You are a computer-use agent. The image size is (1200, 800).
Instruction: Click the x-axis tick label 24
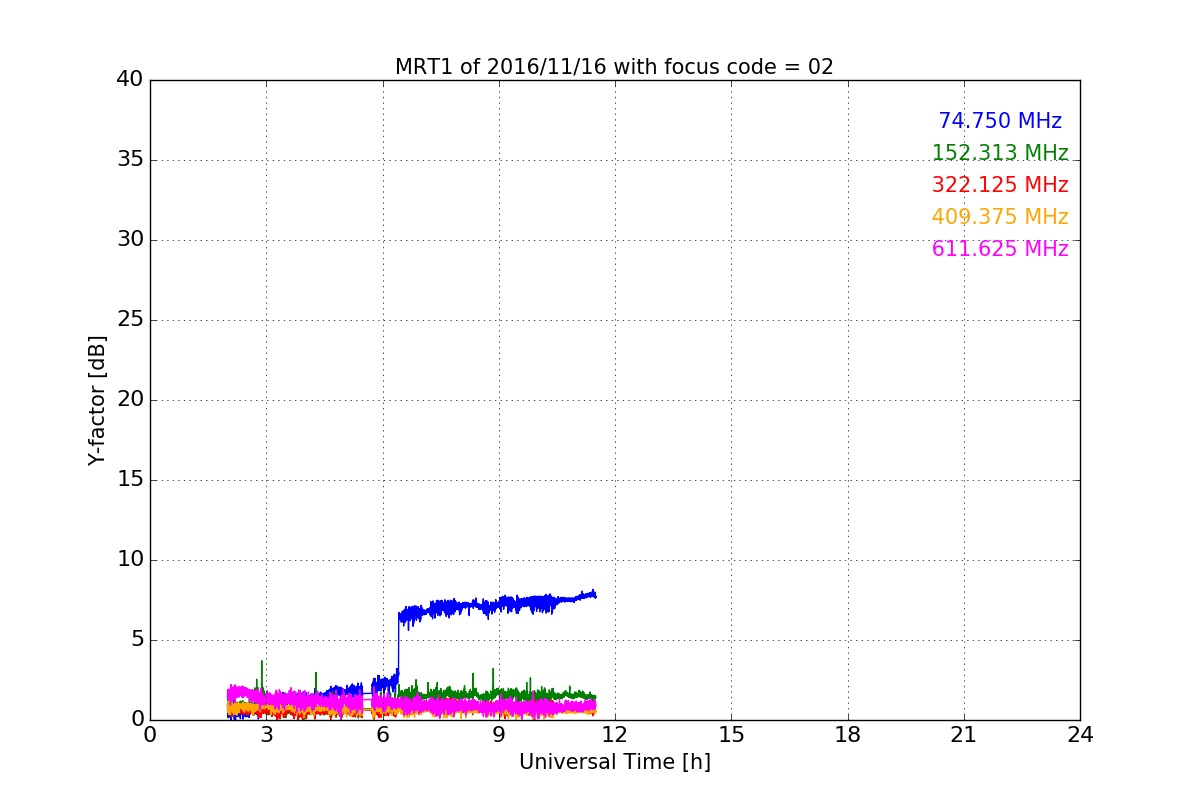tap(1080, 735)
